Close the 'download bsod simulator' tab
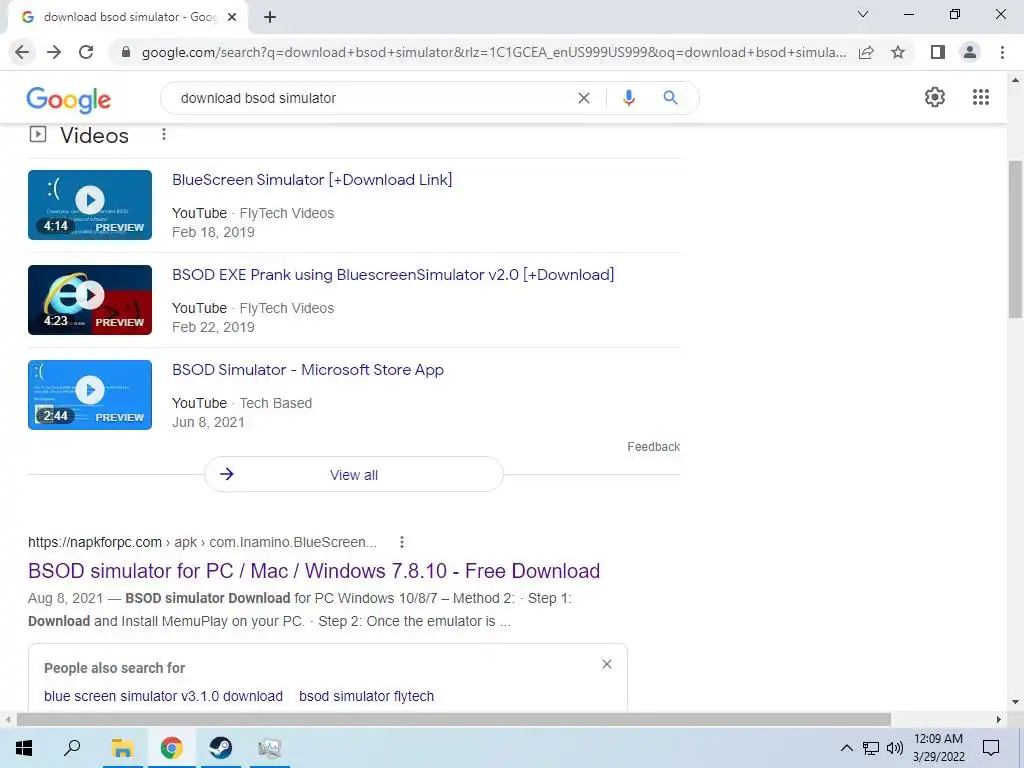This screenshot has width=1024, height=768. (232, 17)
